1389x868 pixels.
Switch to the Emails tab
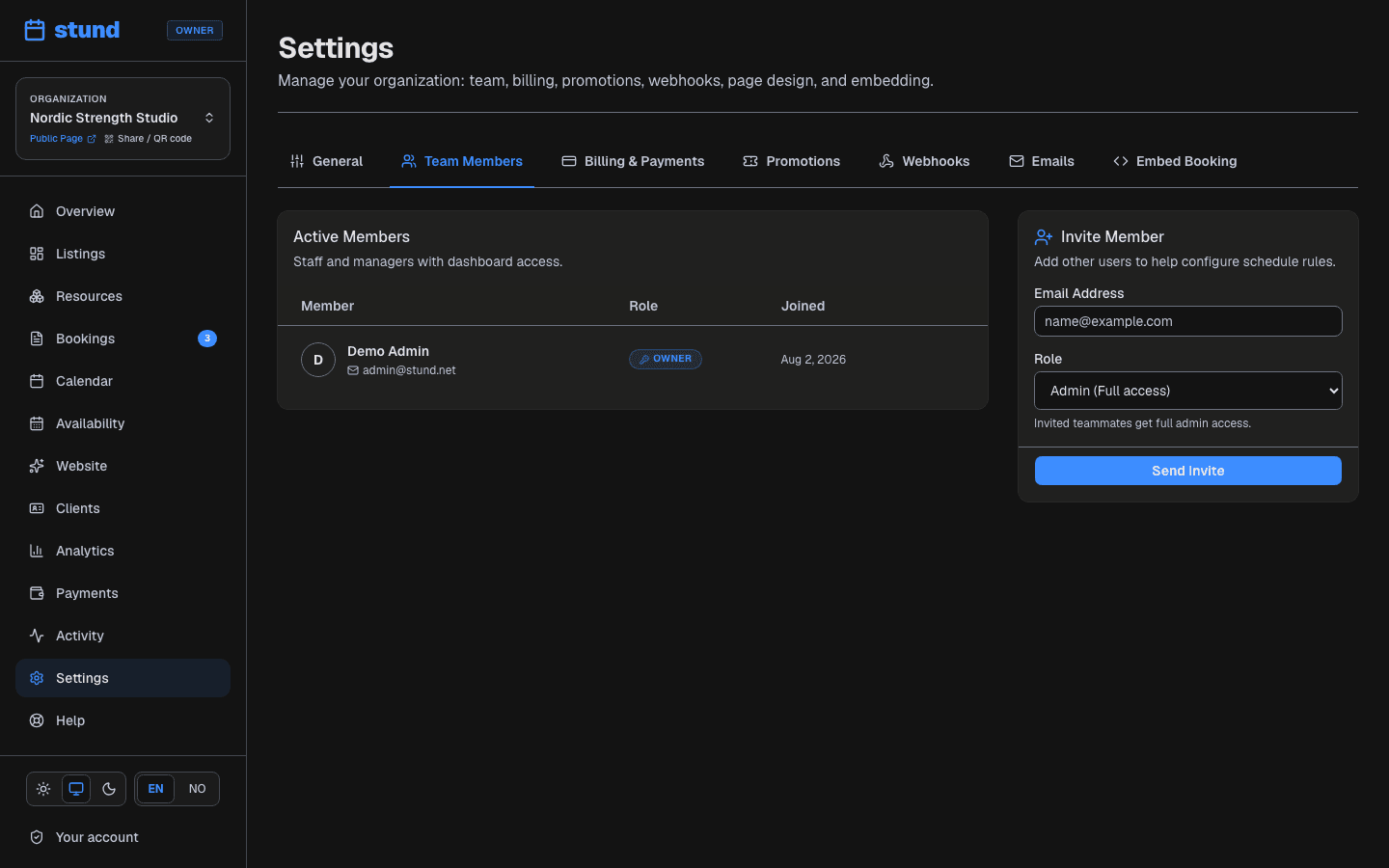[x=1042, y=161]
